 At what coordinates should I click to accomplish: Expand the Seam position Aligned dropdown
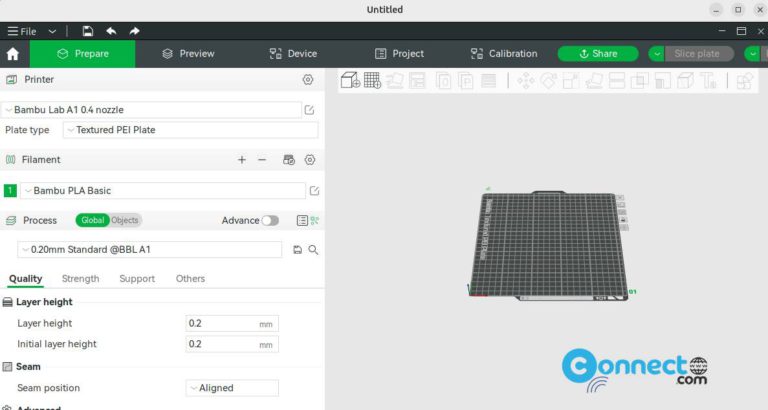(232, 388)
